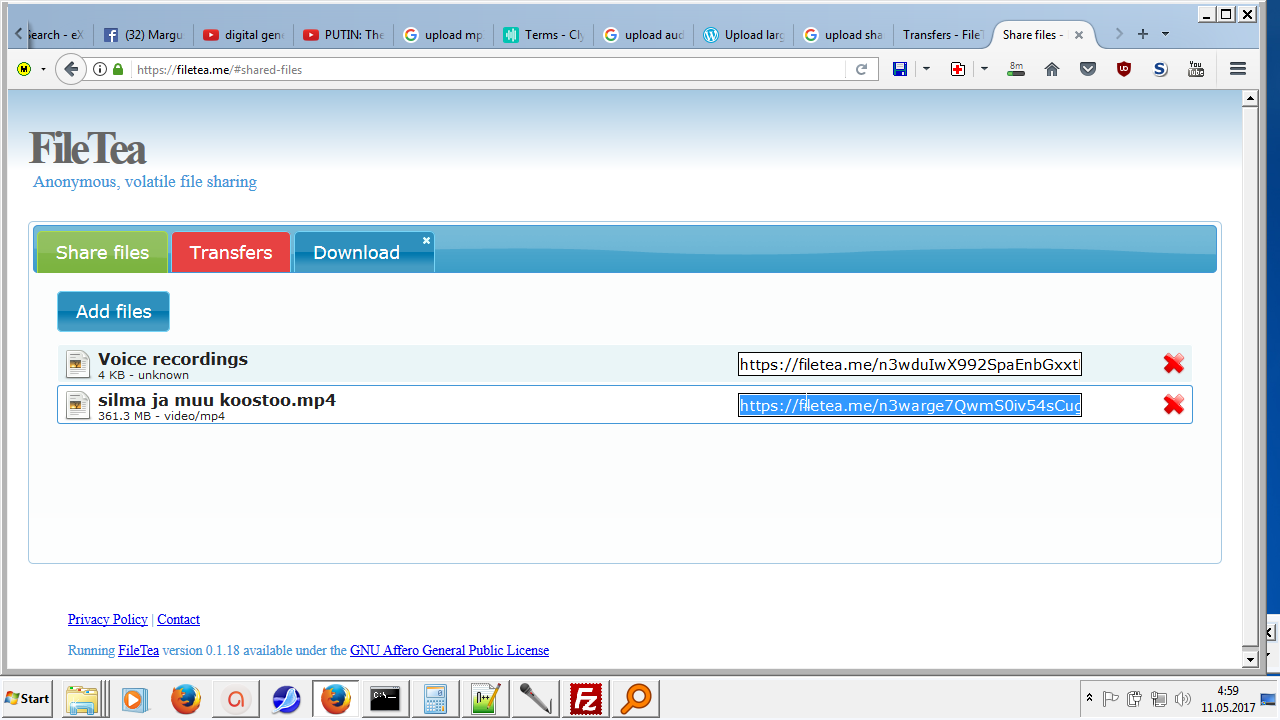
Task: Click the red cross toolbar extension icon
Action: click(958, 69)
